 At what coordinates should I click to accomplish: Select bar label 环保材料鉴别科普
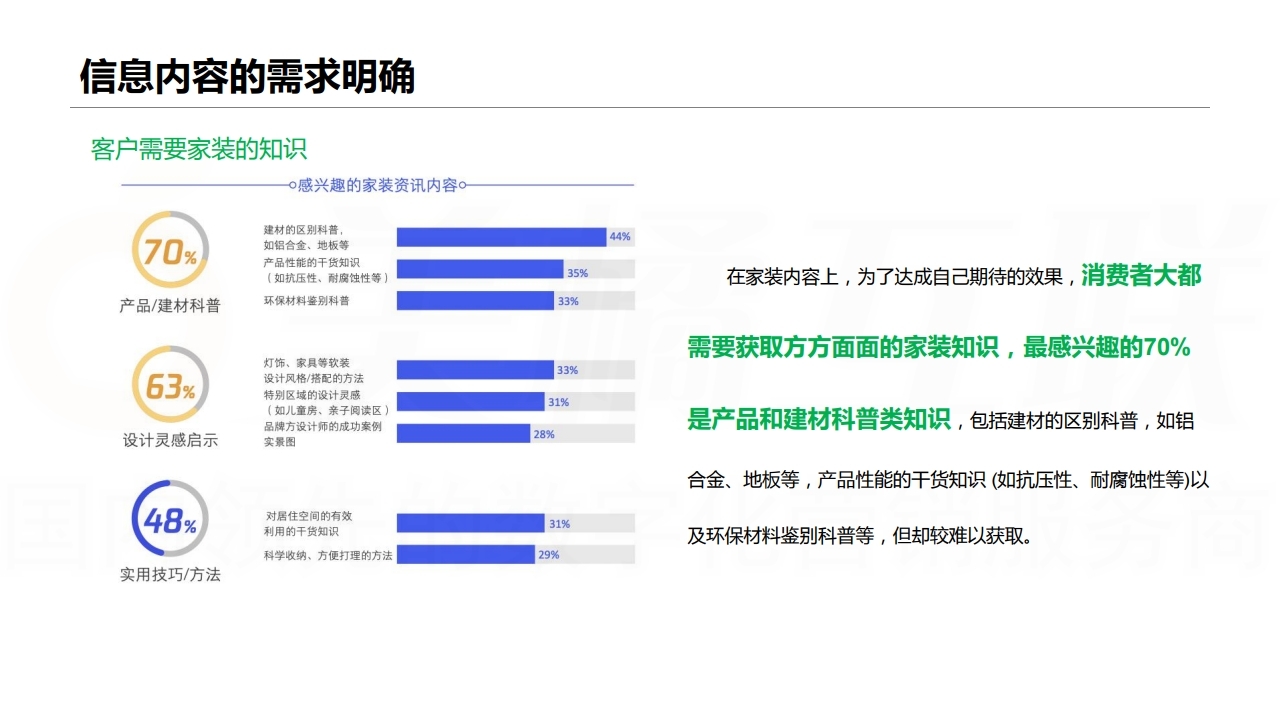[x=307, y=301]
